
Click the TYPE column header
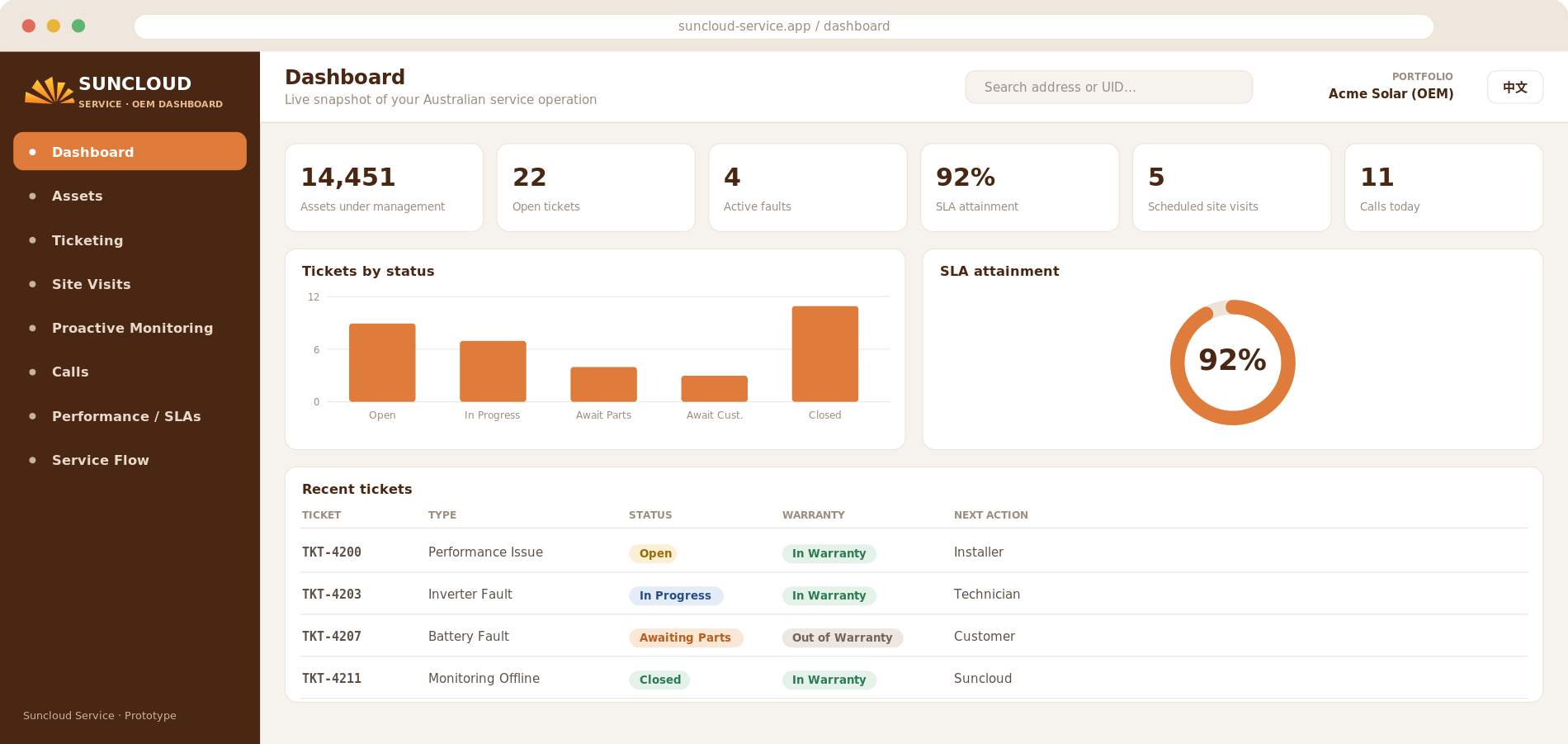pos(442,514)
